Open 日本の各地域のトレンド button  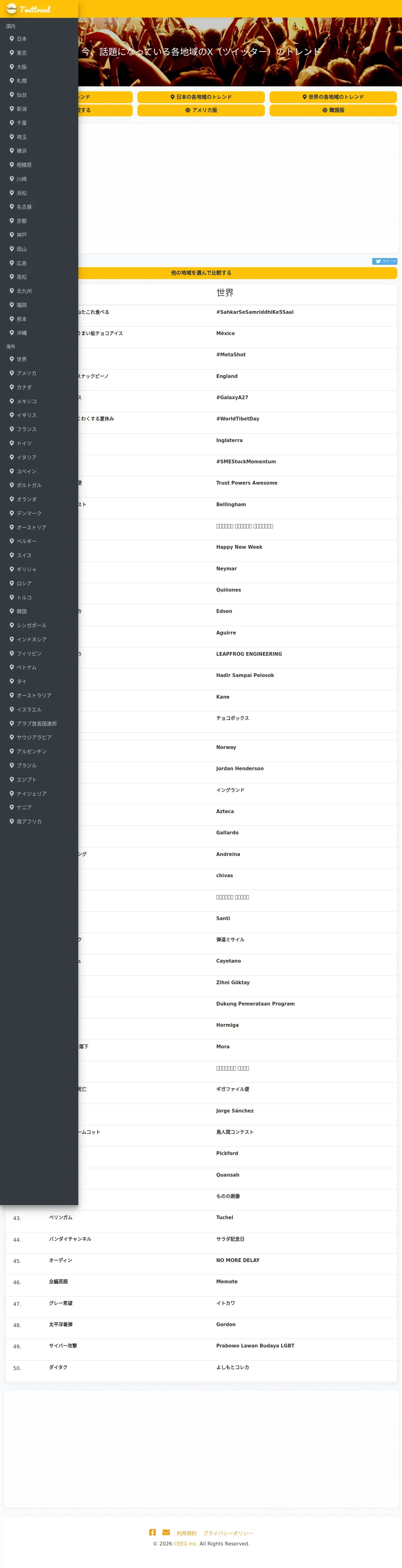pos(201,97)
